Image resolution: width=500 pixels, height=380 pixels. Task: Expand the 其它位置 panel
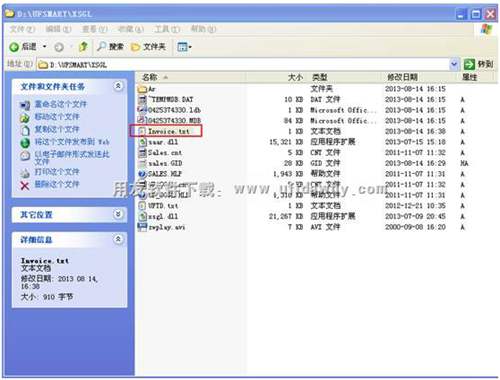pyautogui.click(x=118, y=214)
